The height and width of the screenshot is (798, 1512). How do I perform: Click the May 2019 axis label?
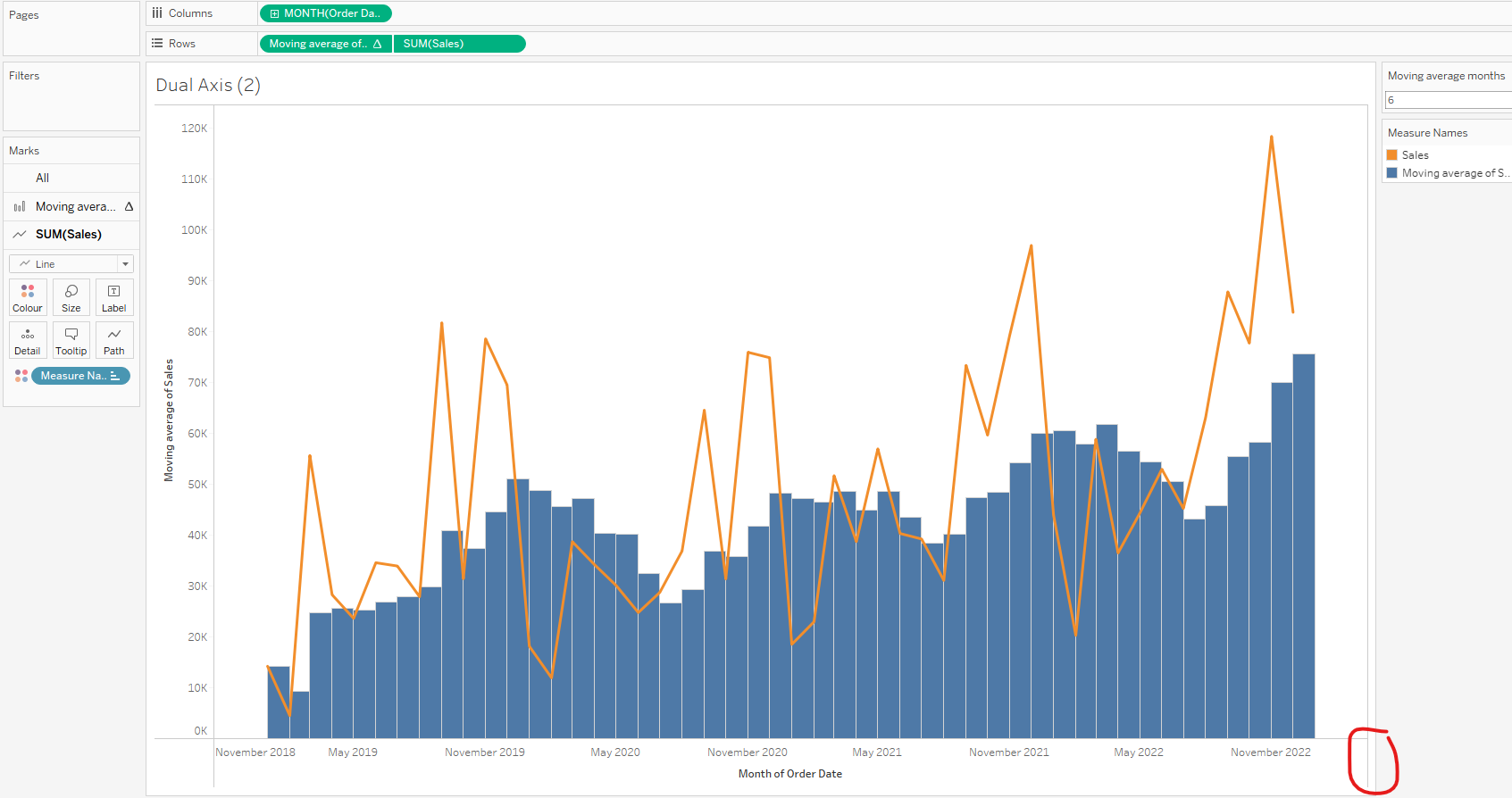click(353, 752)
